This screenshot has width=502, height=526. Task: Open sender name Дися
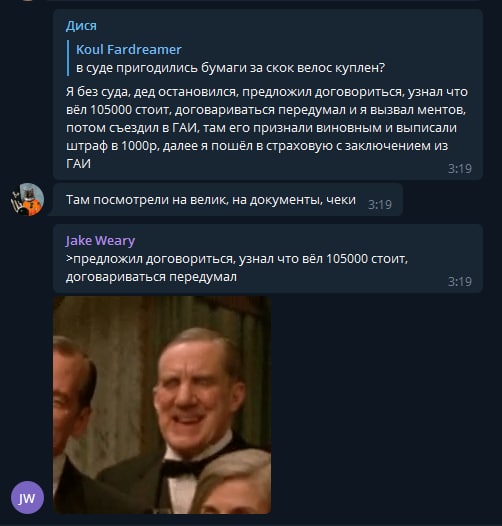[x=81, y=26]
